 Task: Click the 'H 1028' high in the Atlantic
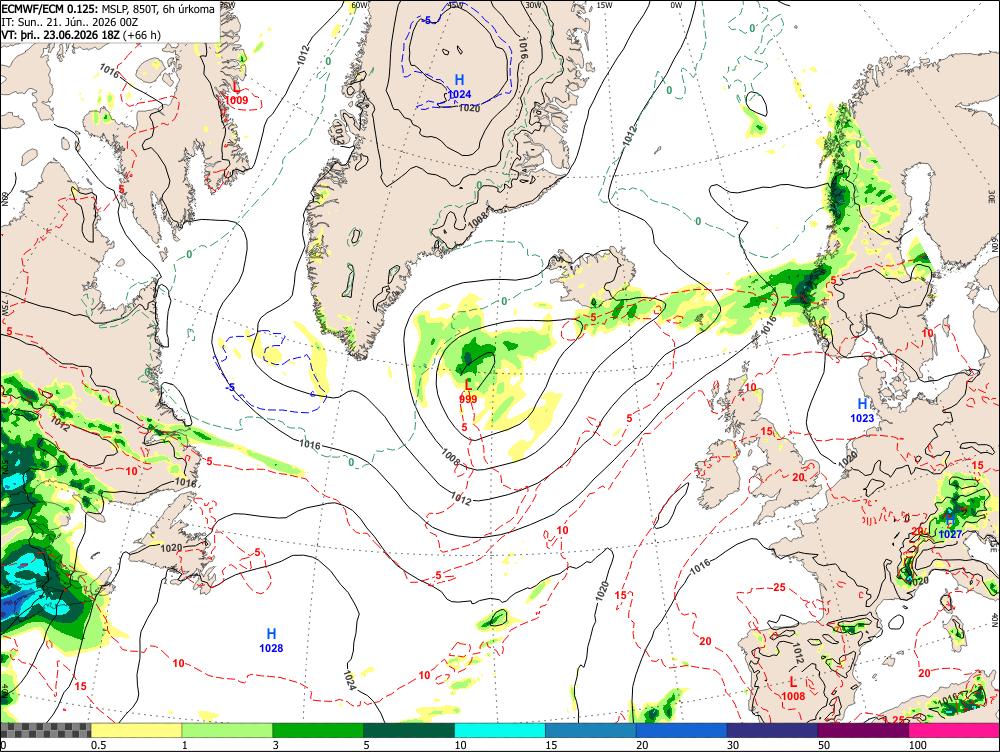point(271,640)
